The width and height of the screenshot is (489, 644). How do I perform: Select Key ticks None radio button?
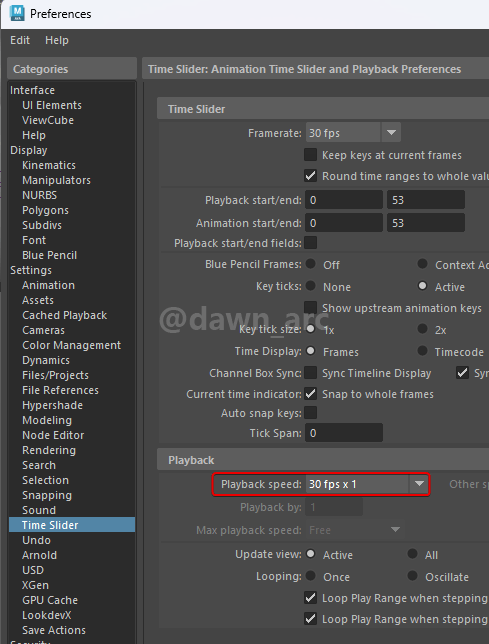(x=311, y=285)
